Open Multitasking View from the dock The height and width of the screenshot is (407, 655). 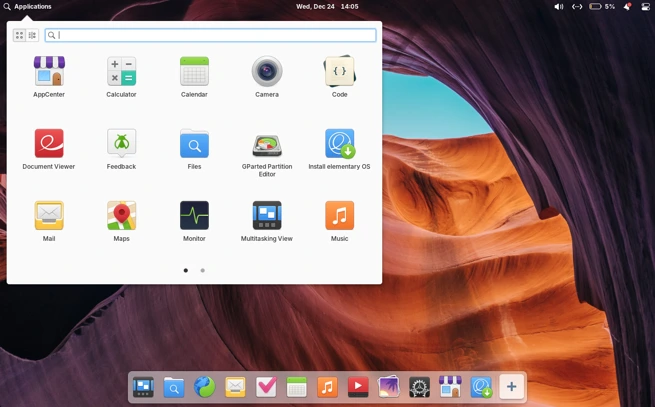click(x=143, y=387)
